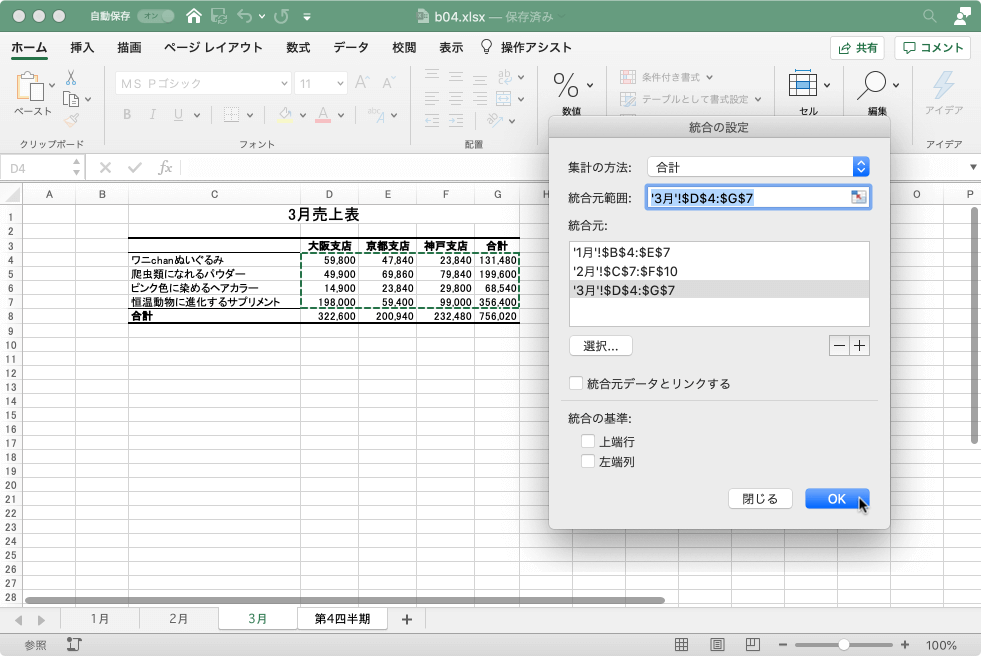Remove reference with minus button
The height and width of the screenshot is (656, 981).
(x=839, y=346)
